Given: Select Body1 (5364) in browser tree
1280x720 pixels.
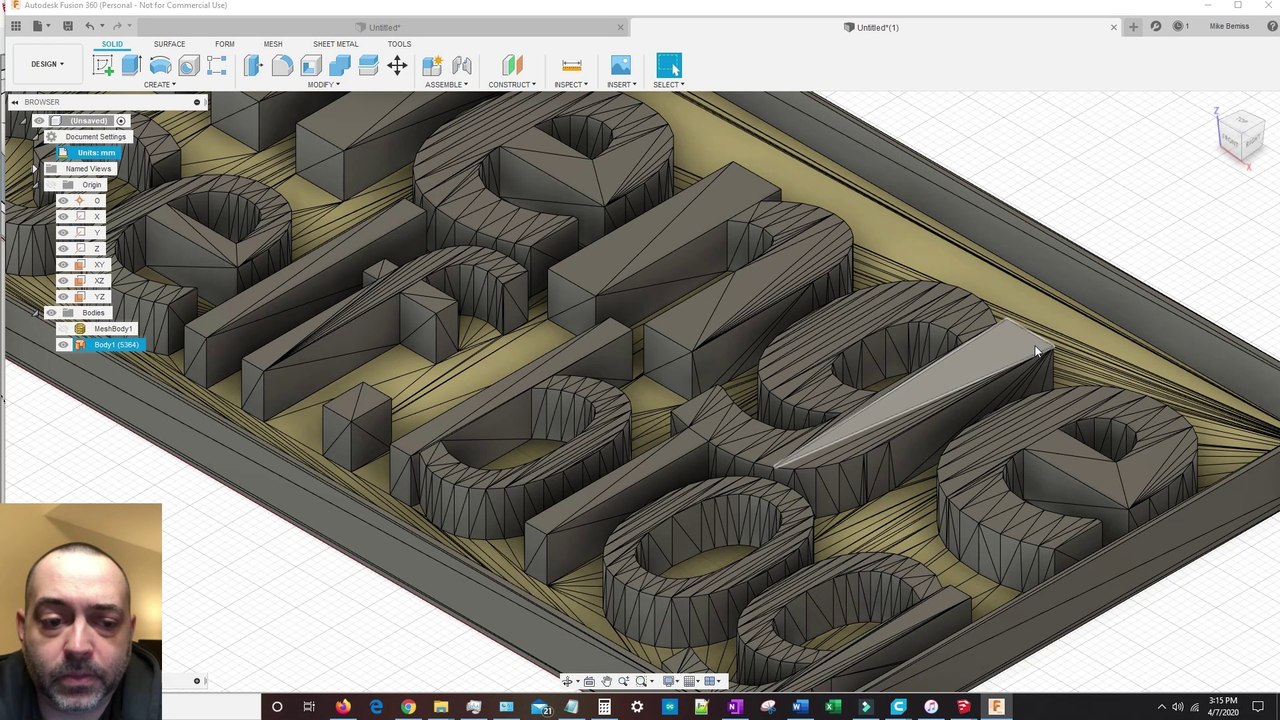Looking at the screenshot, I should [116, 345].
